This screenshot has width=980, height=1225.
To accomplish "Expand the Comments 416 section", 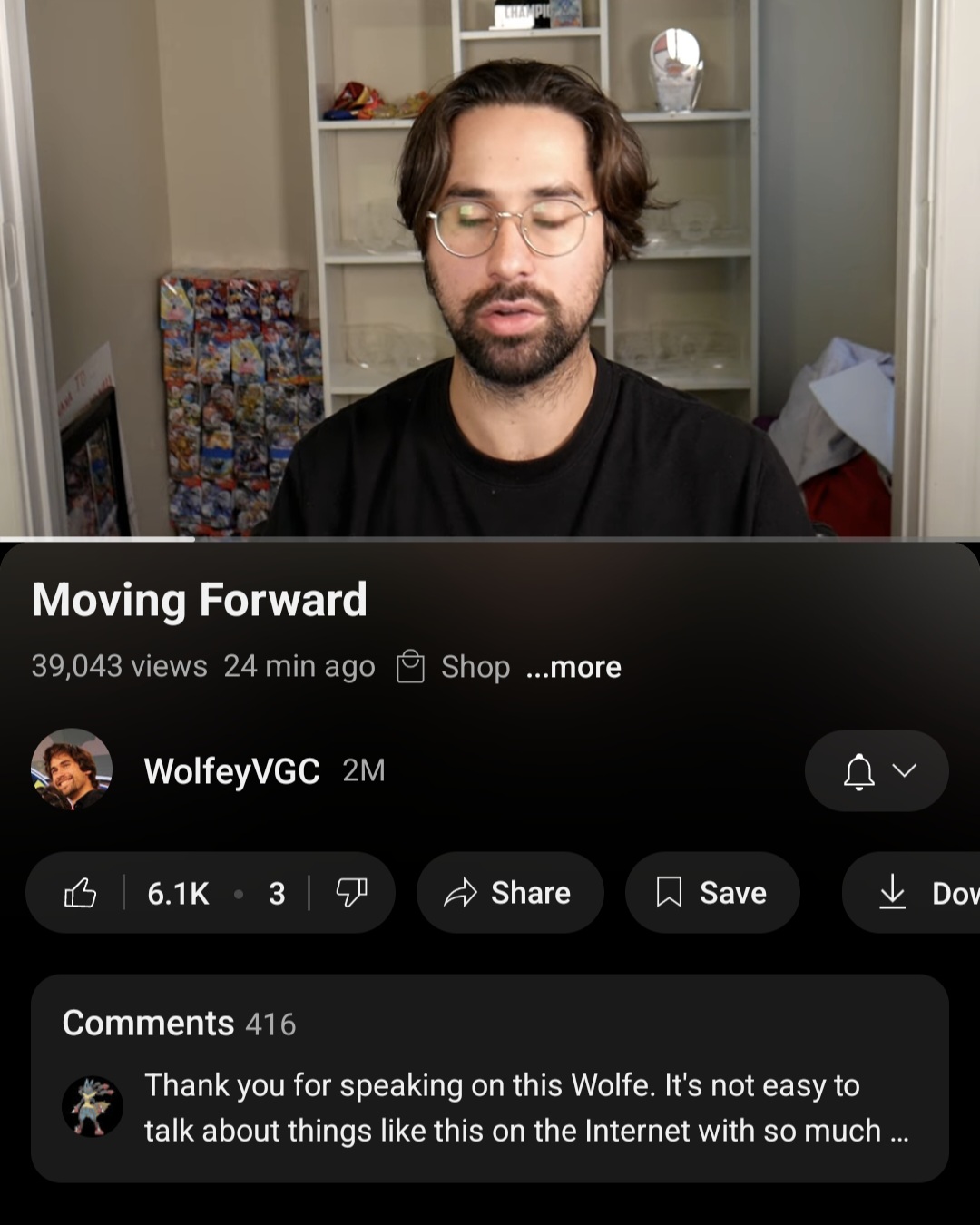I will coord(490,1078).
